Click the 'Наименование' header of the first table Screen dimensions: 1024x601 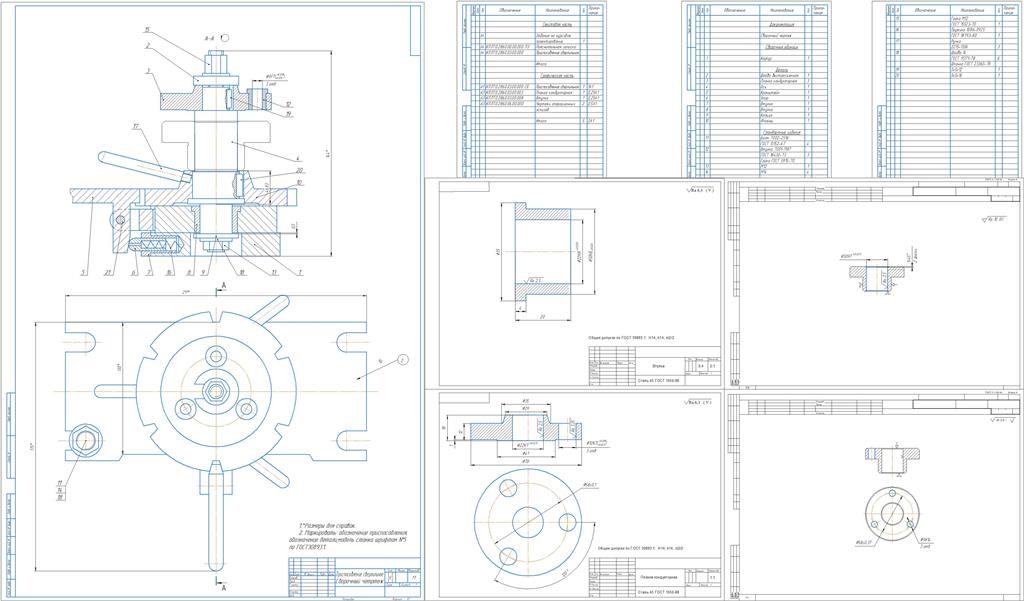[557, 10]
